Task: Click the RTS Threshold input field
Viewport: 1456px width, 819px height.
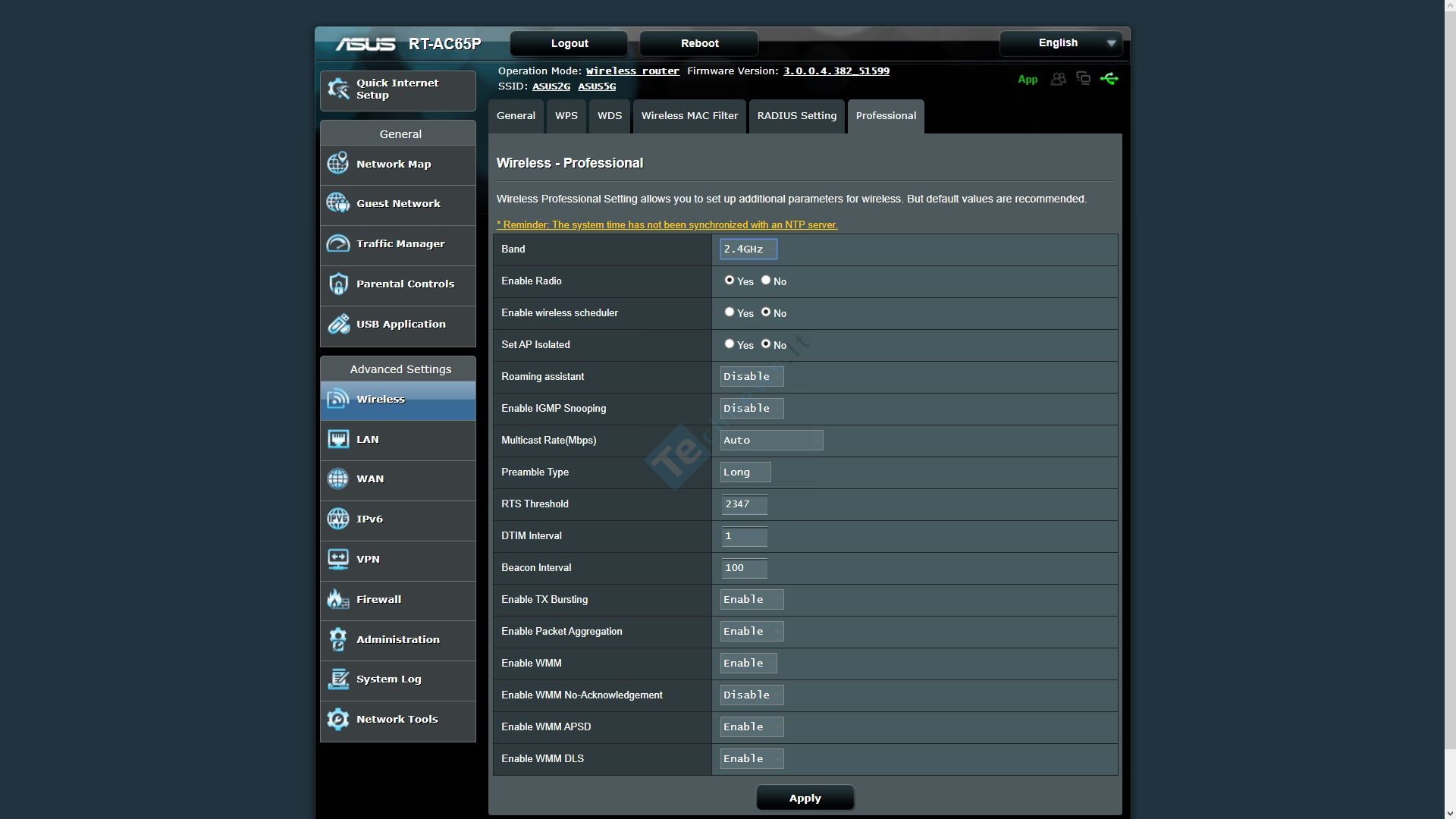Action: (x=744, y=504)
